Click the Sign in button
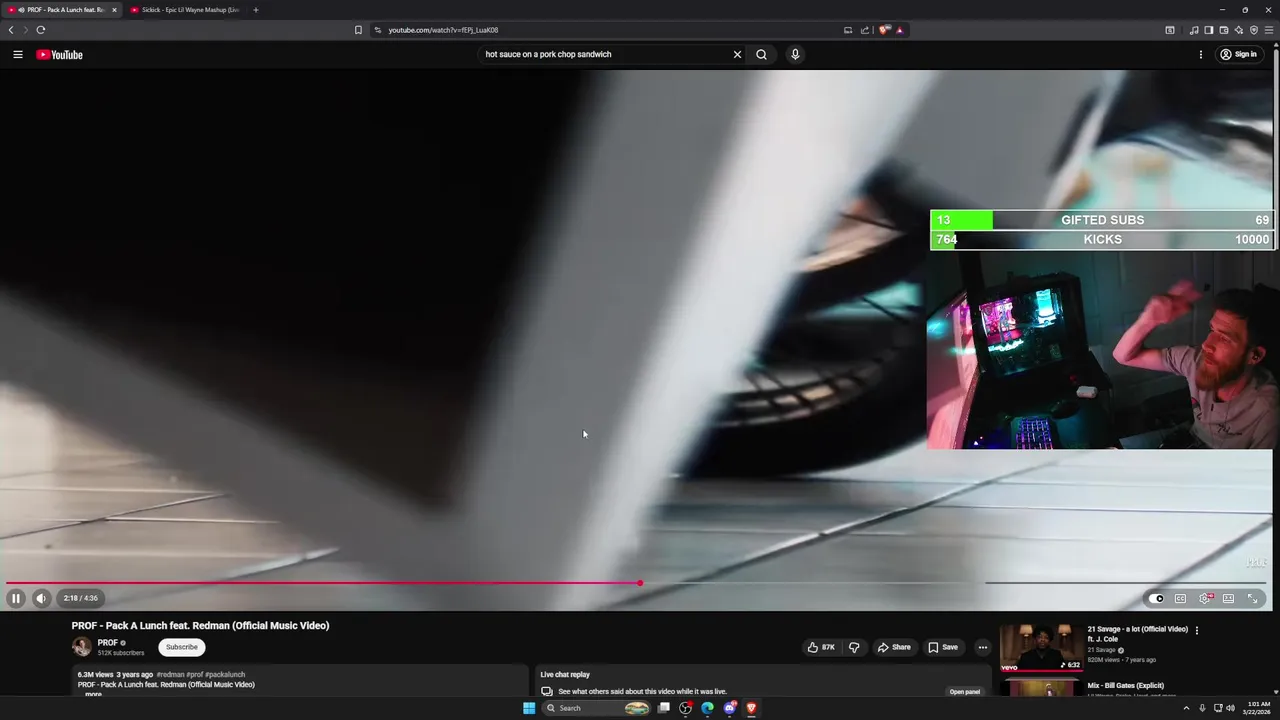This screenshot has height=720, width=1280. click(x=1238, y=55)
